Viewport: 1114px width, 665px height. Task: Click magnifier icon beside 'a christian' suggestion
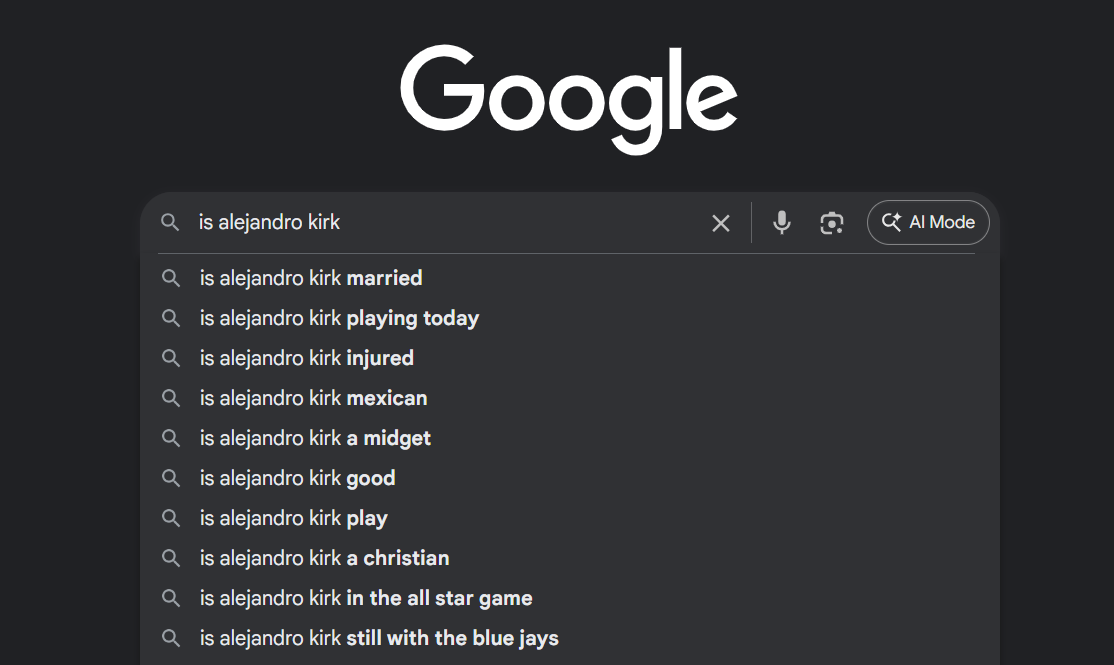coord(171,558)
